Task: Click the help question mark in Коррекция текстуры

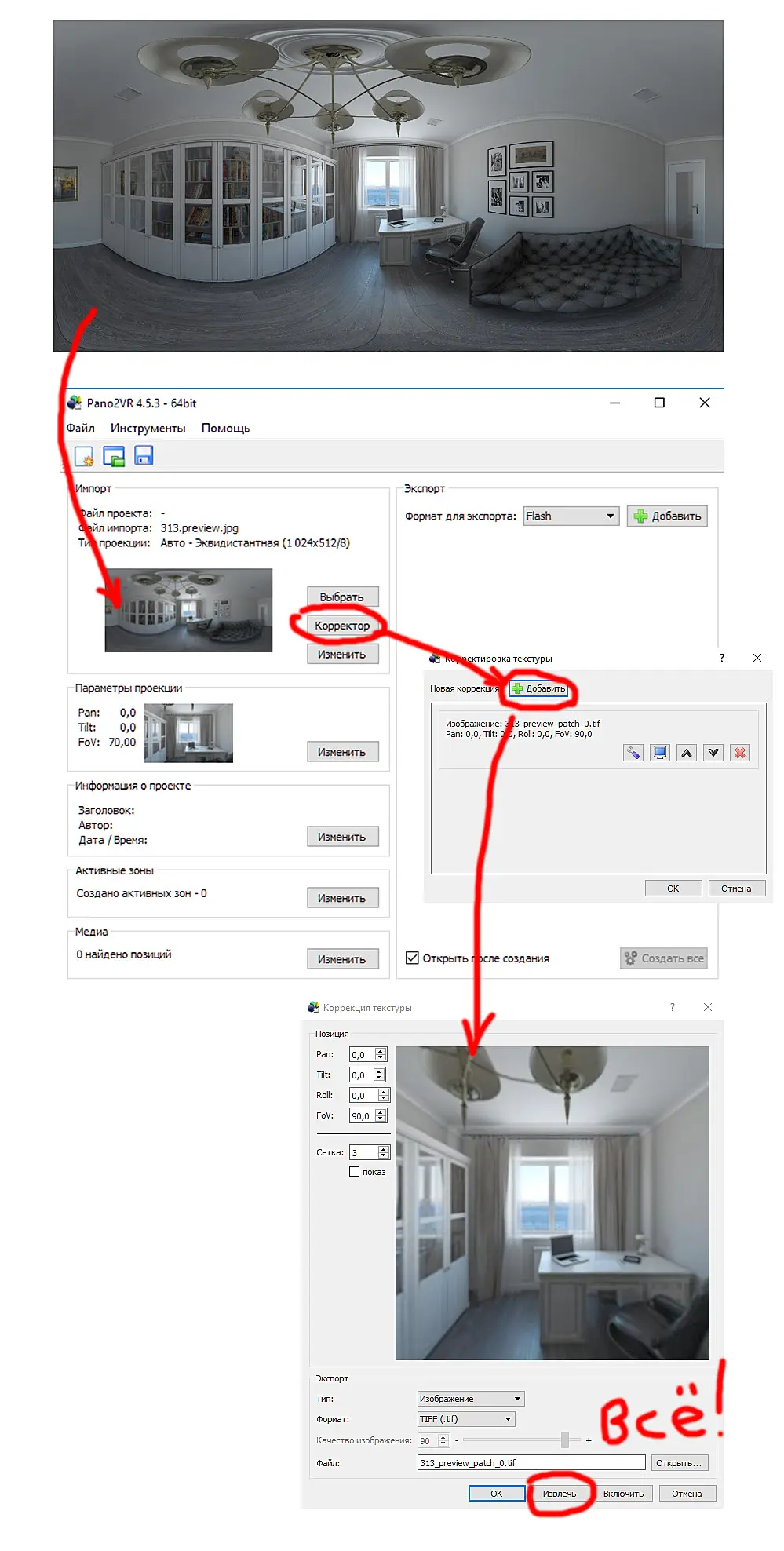Action: tap(672, 1007)
